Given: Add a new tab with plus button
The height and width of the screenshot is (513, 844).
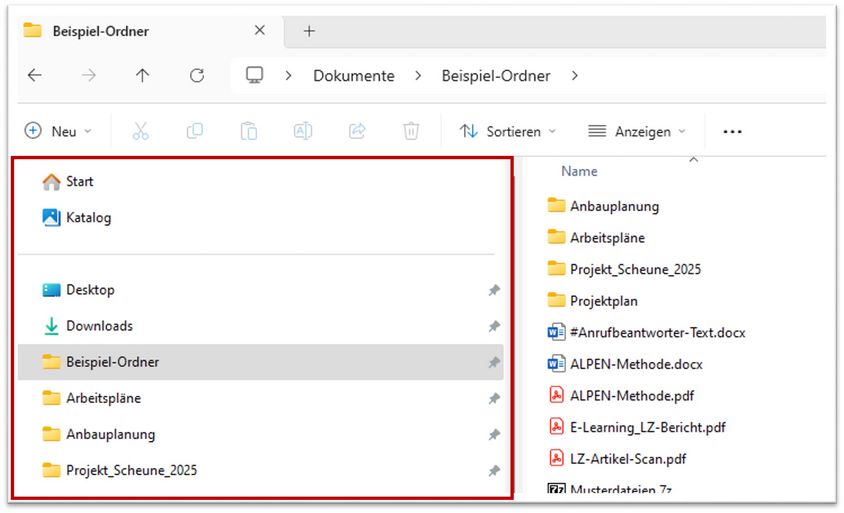Looking at the screenshot, I should tap(309, 31).
